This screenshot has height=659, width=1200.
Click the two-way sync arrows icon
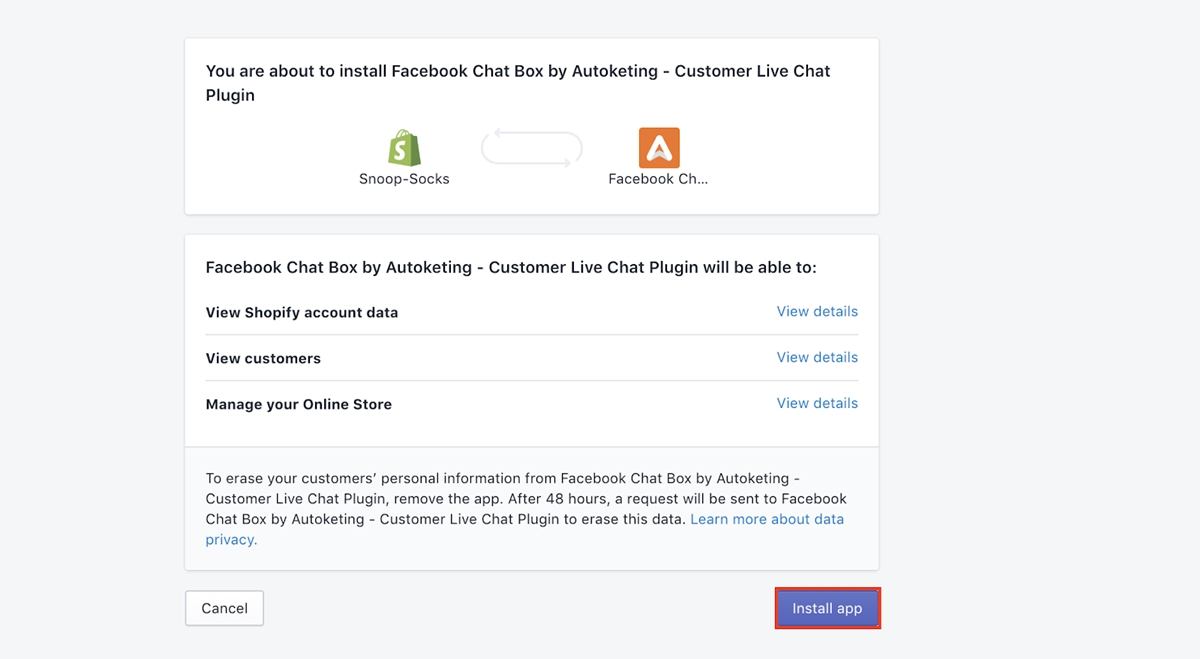pyautogui.click(x=531, y=149)
